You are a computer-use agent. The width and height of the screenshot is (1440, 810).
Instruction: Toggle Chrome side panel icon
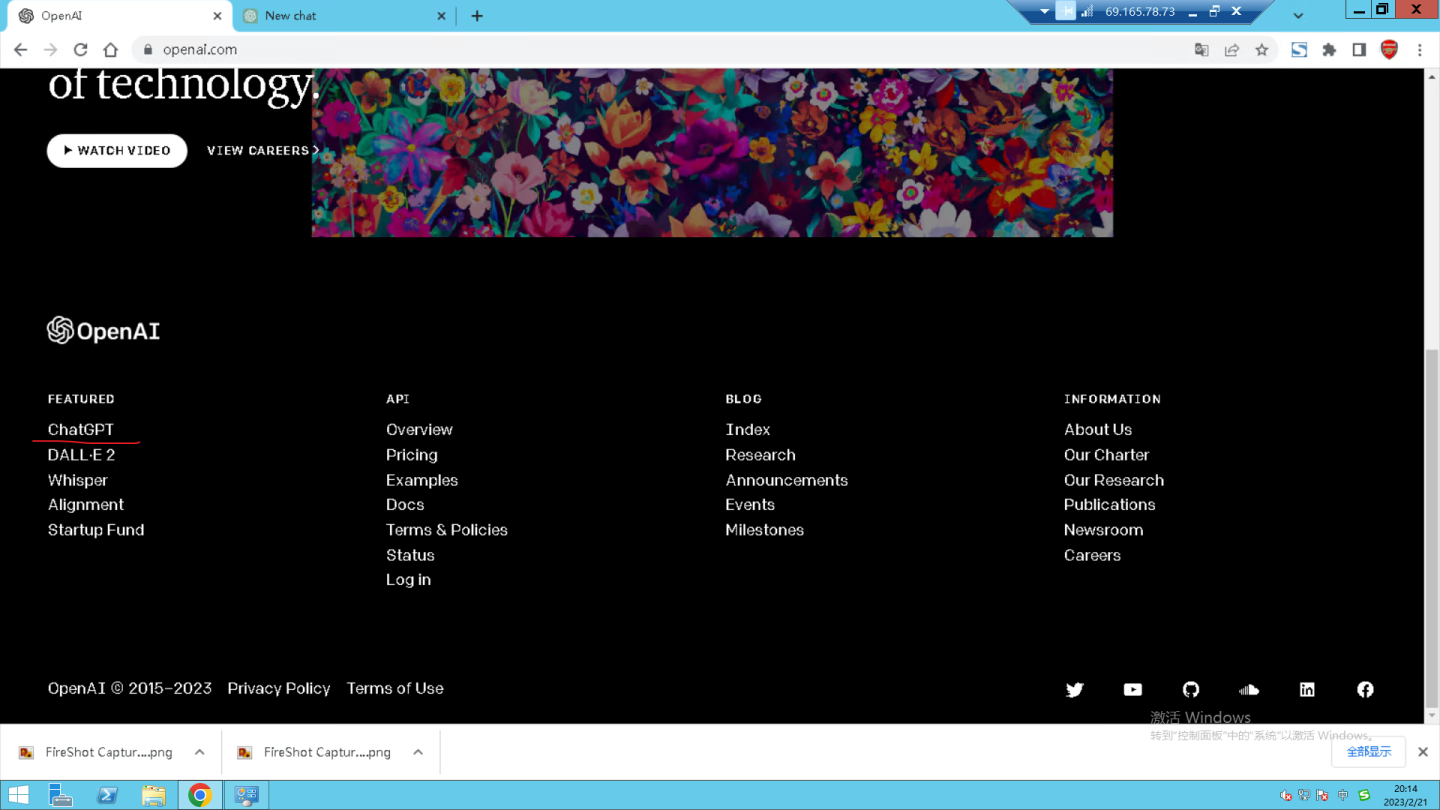pyautogui.click(x=1359, y=49)
